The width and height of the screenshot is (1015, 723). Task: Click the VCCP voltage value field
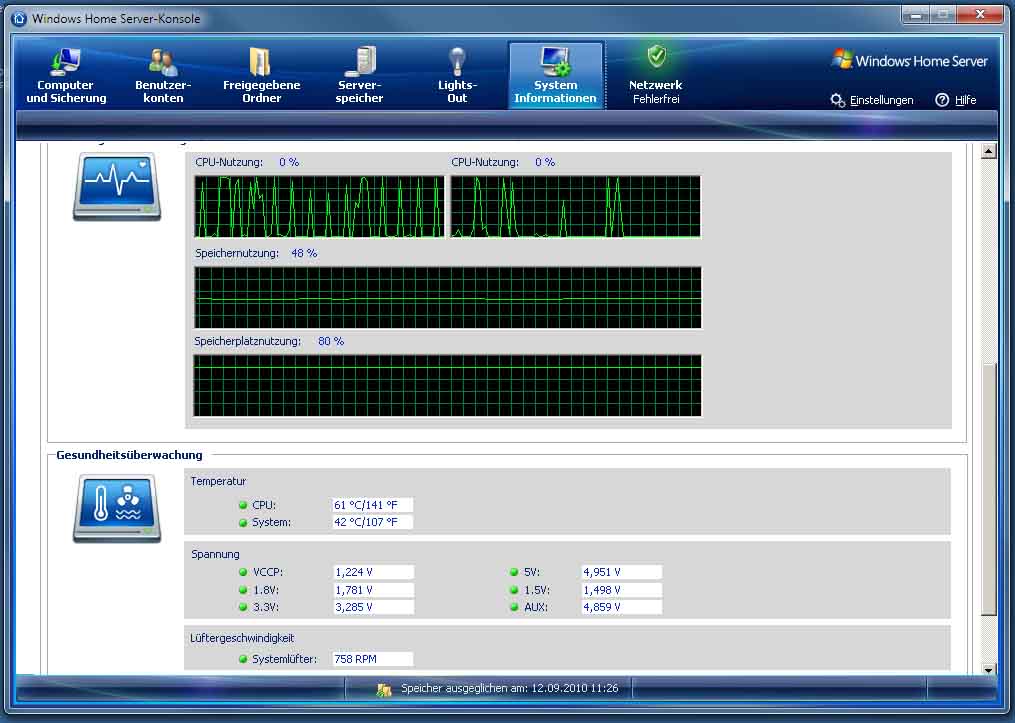coord(373,572)
